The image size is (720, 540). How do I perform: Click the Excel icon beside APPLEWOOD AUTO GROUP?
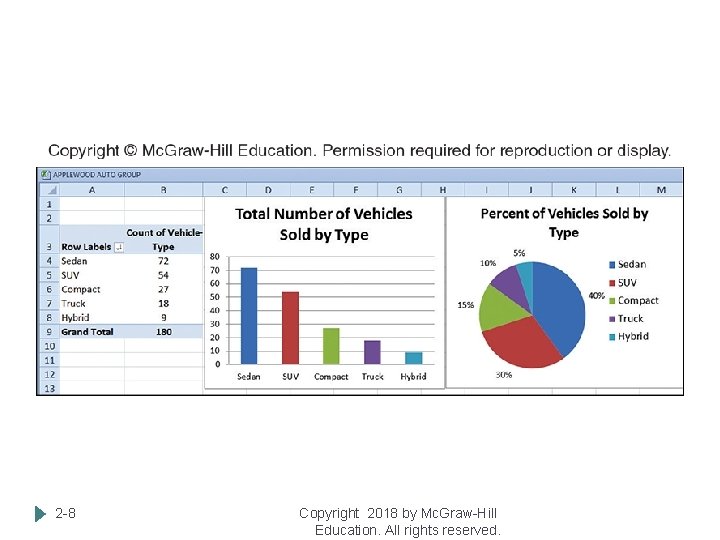coord(45,174)
